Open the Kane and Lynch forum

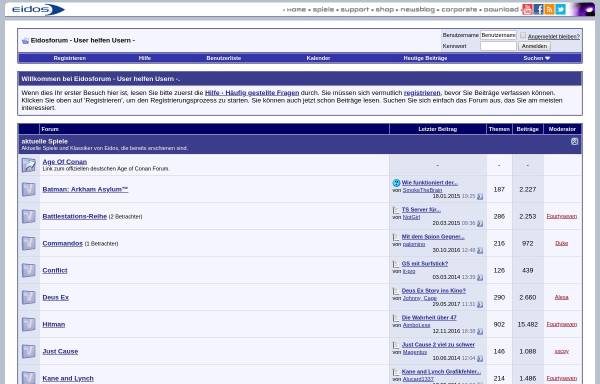click(68, 378)
